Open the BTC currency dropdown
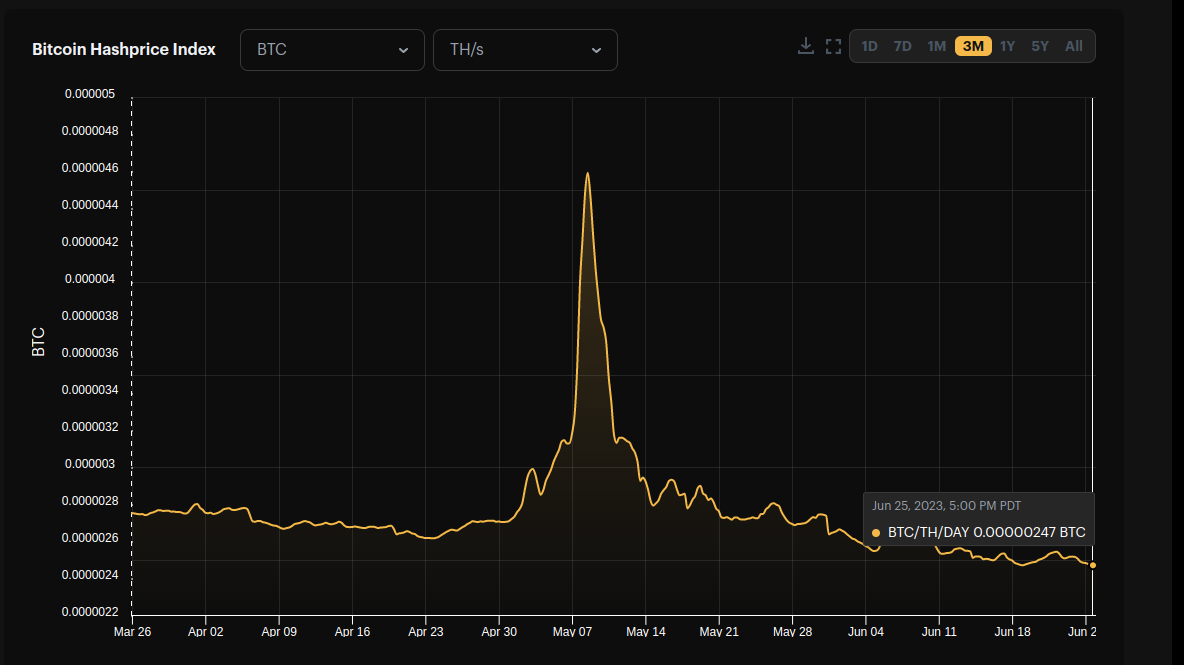Viewport: 1184px width, 665px height. pyautogui.click(x=332, y=50)
